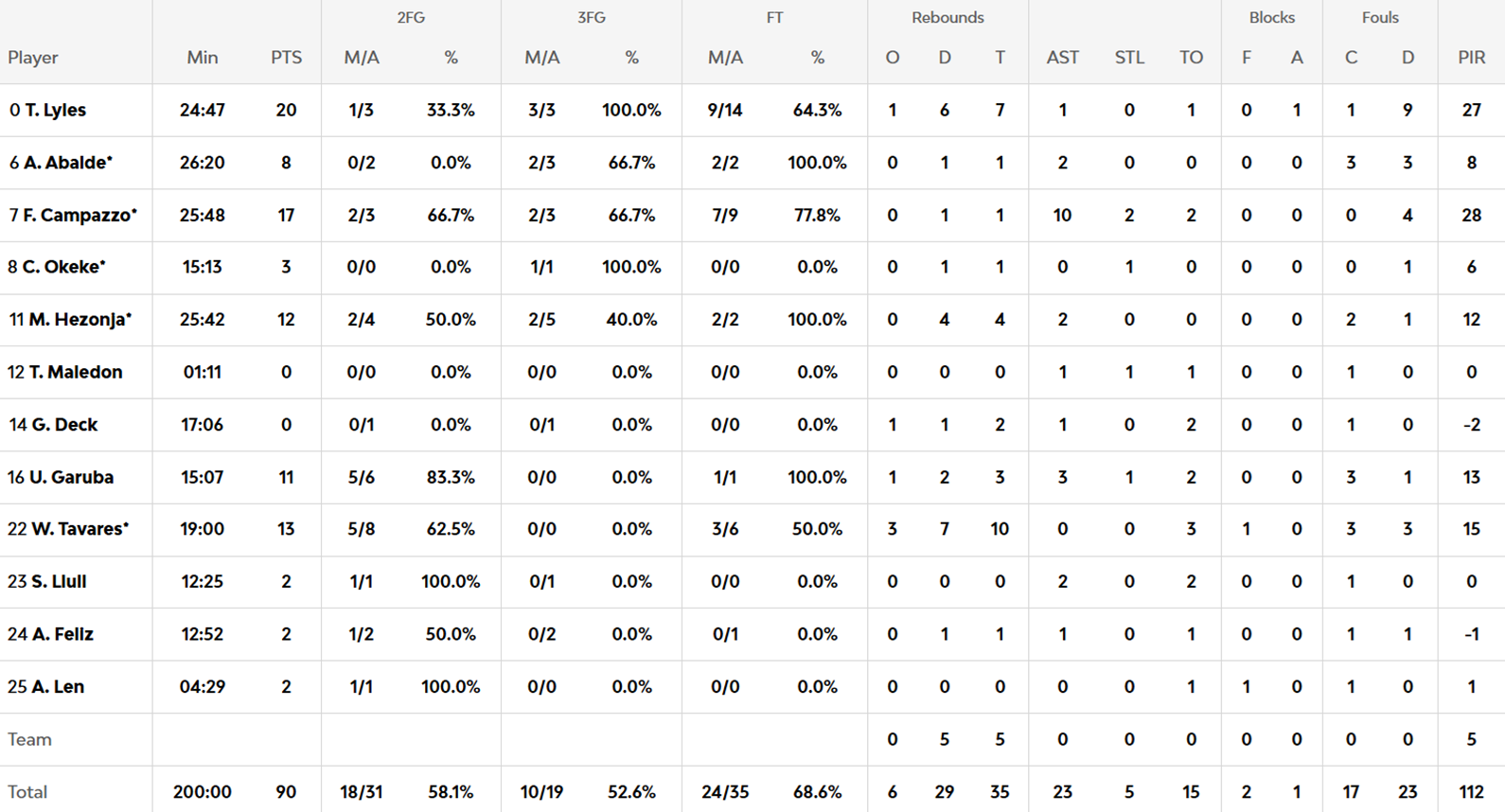This screenshot has width=1505, height=812.
Task: Click the A. Abalde player name
Action: click(x=67, y=163)
